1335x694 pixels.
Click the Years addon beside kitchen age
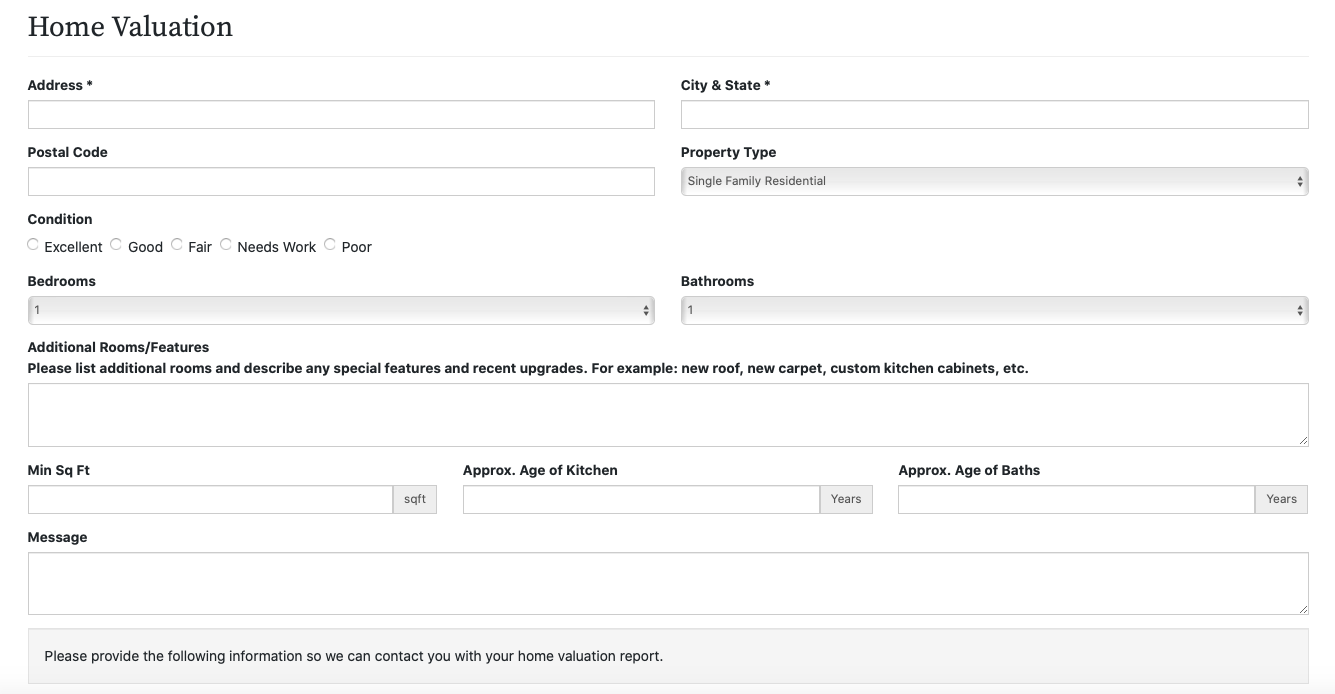[846, 500]
